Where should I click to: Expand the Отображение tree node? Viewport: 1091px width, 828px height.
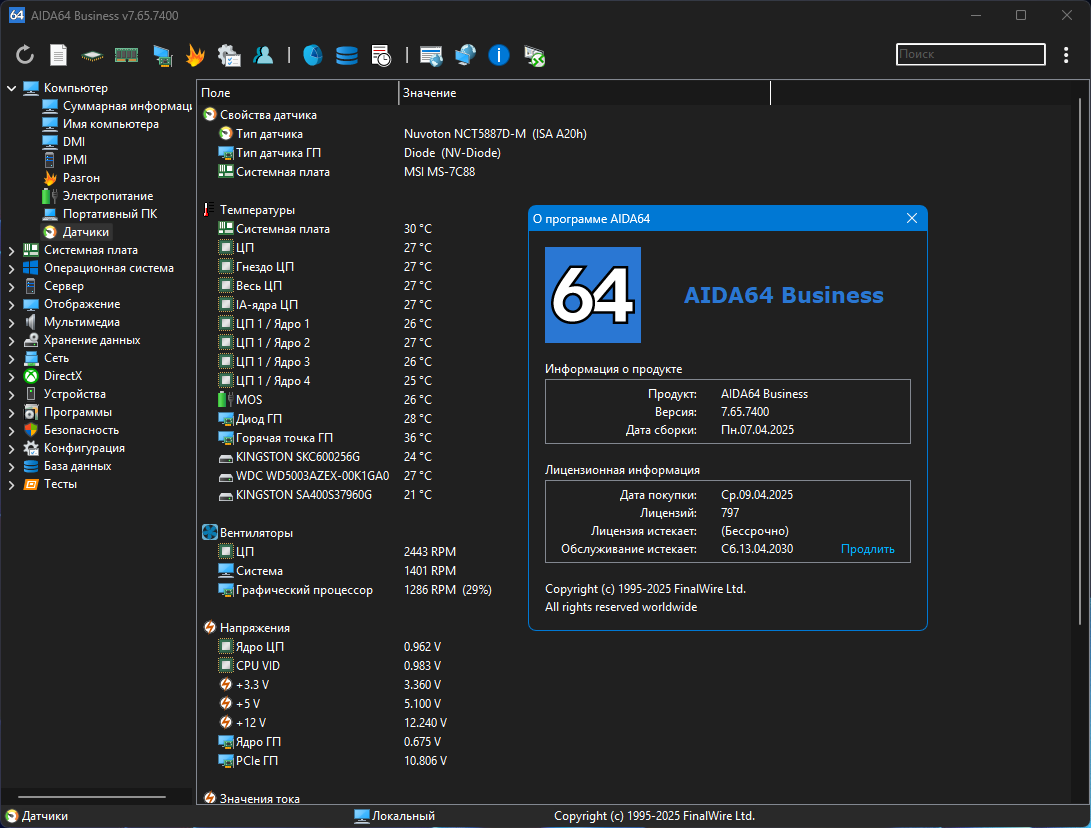[12, 305]
